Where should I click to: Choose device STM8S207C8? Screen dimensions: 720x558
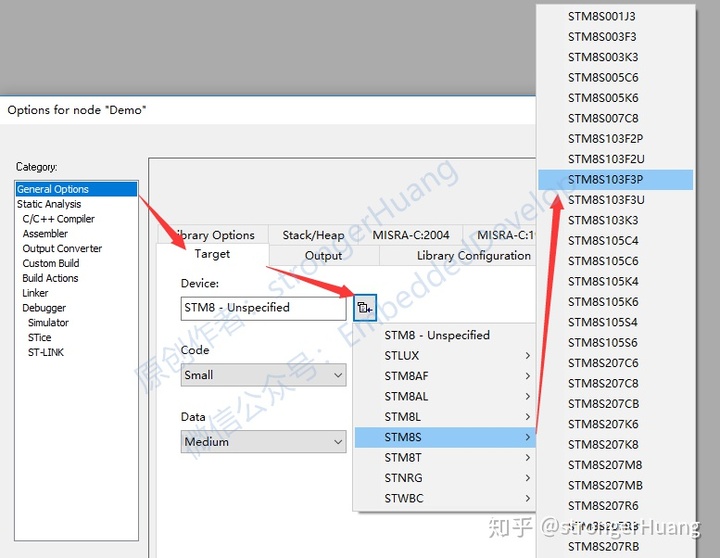coord(615,383)
